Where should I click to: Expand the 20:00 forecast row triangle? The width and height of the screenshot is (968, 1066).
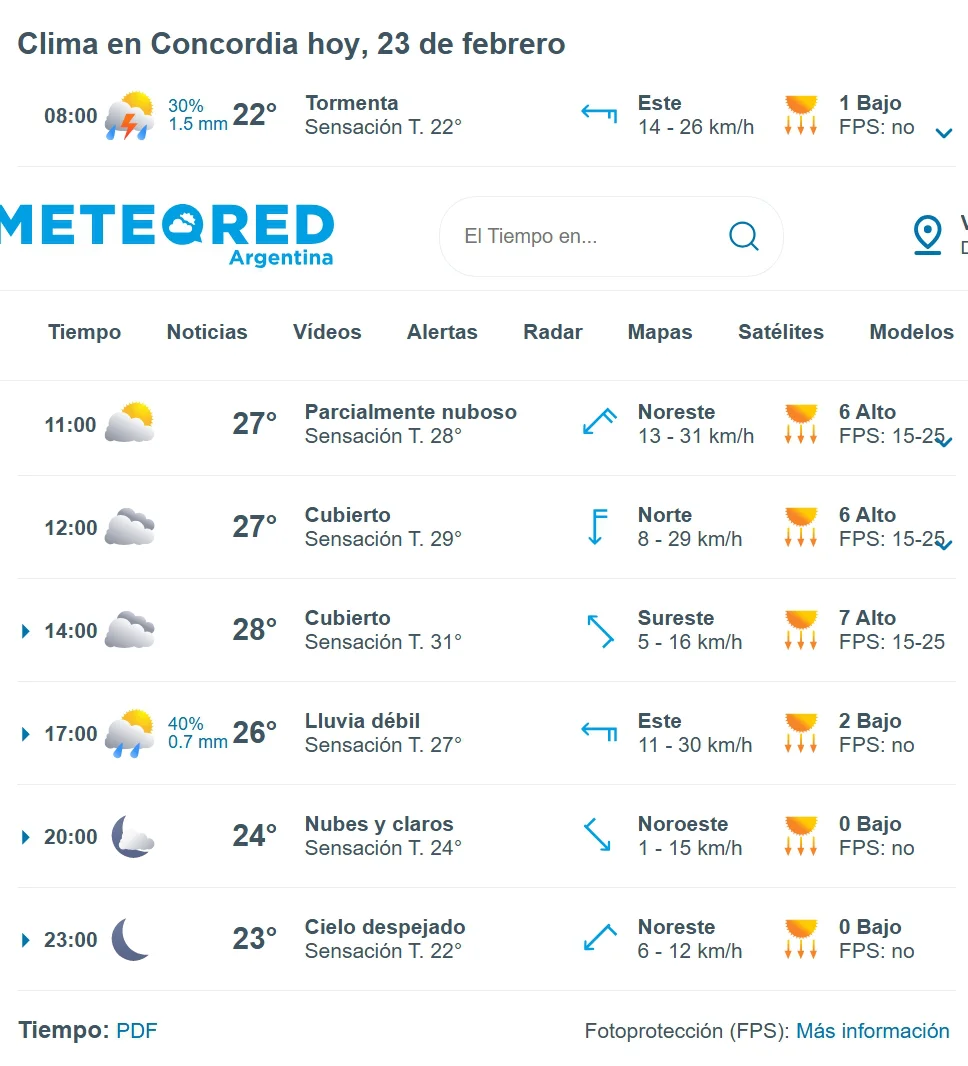(26, 837)
